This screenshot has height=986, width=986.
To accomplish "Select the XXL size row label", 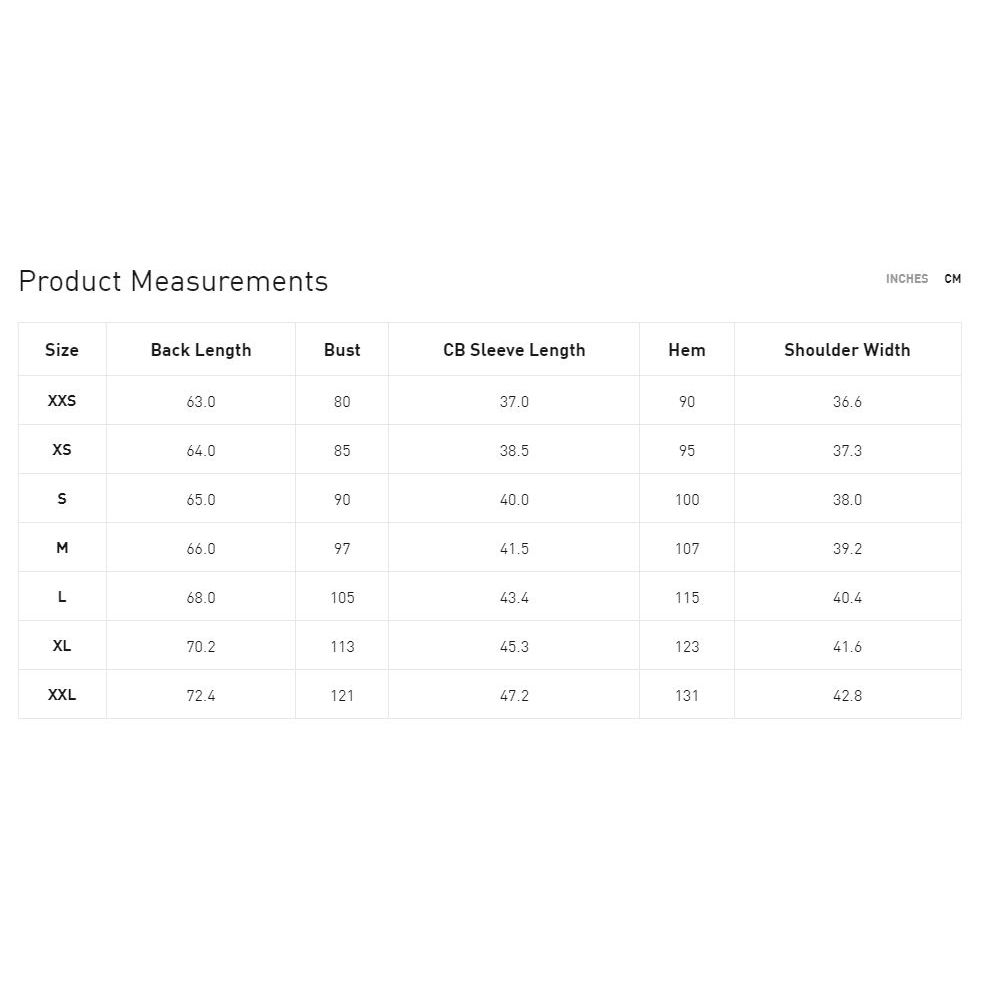I will pyautogui.click(x=62, y=695).
